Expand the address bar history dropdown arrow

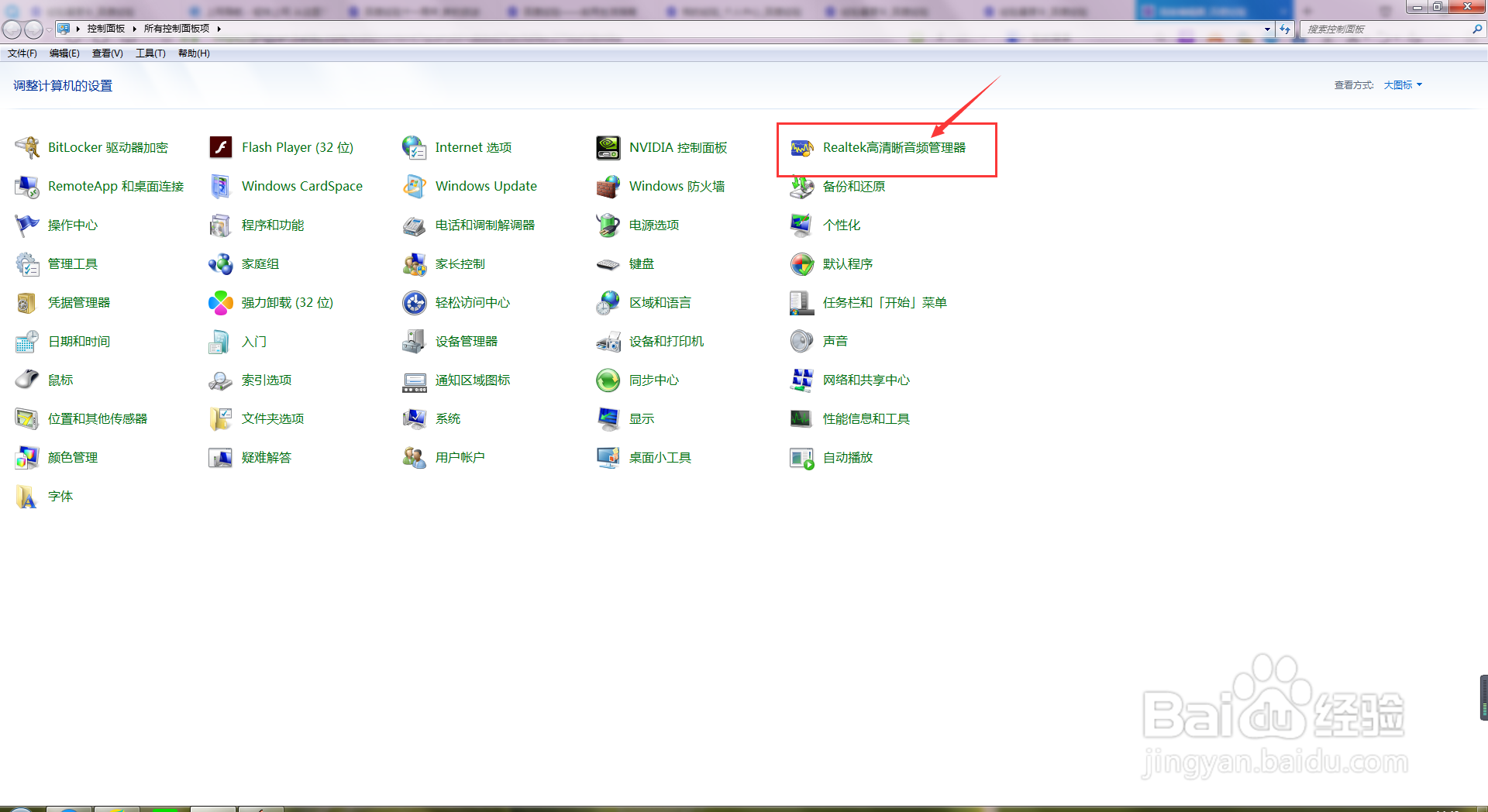point(1267,29)
